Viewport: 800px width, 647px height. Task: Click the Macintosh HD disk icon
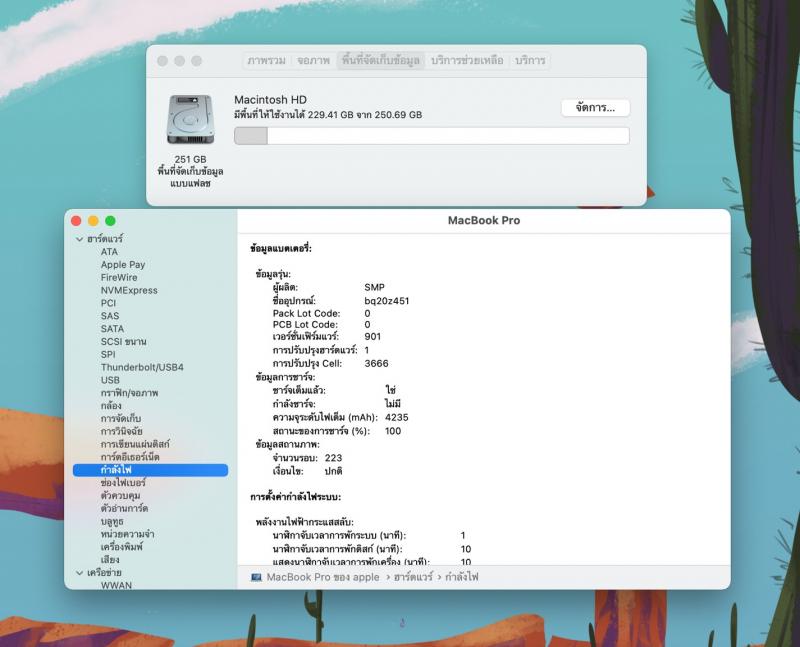coord(190,119)
